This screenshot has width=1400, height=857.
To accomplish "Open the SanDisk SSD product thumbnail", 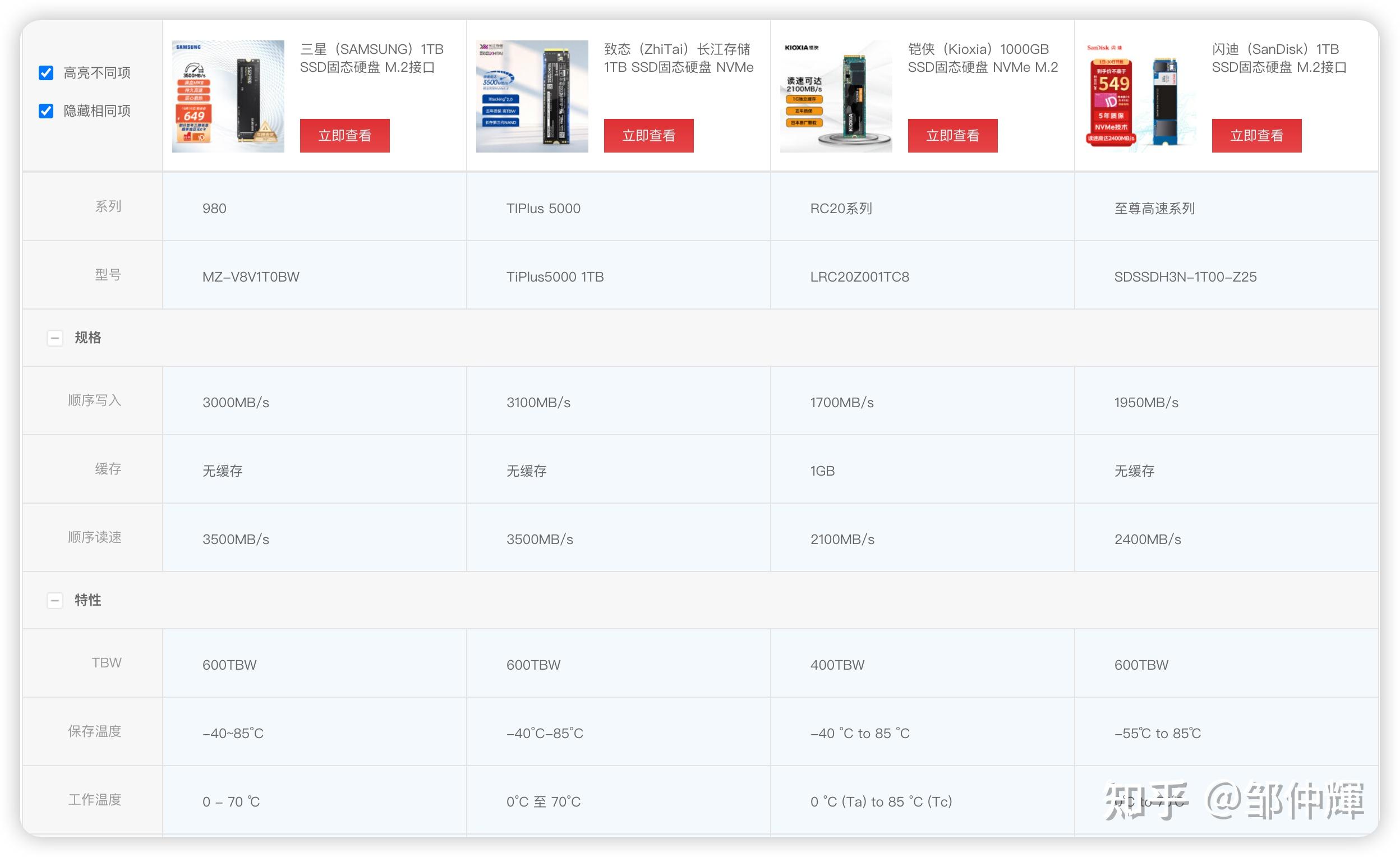I will (1140, 96).
